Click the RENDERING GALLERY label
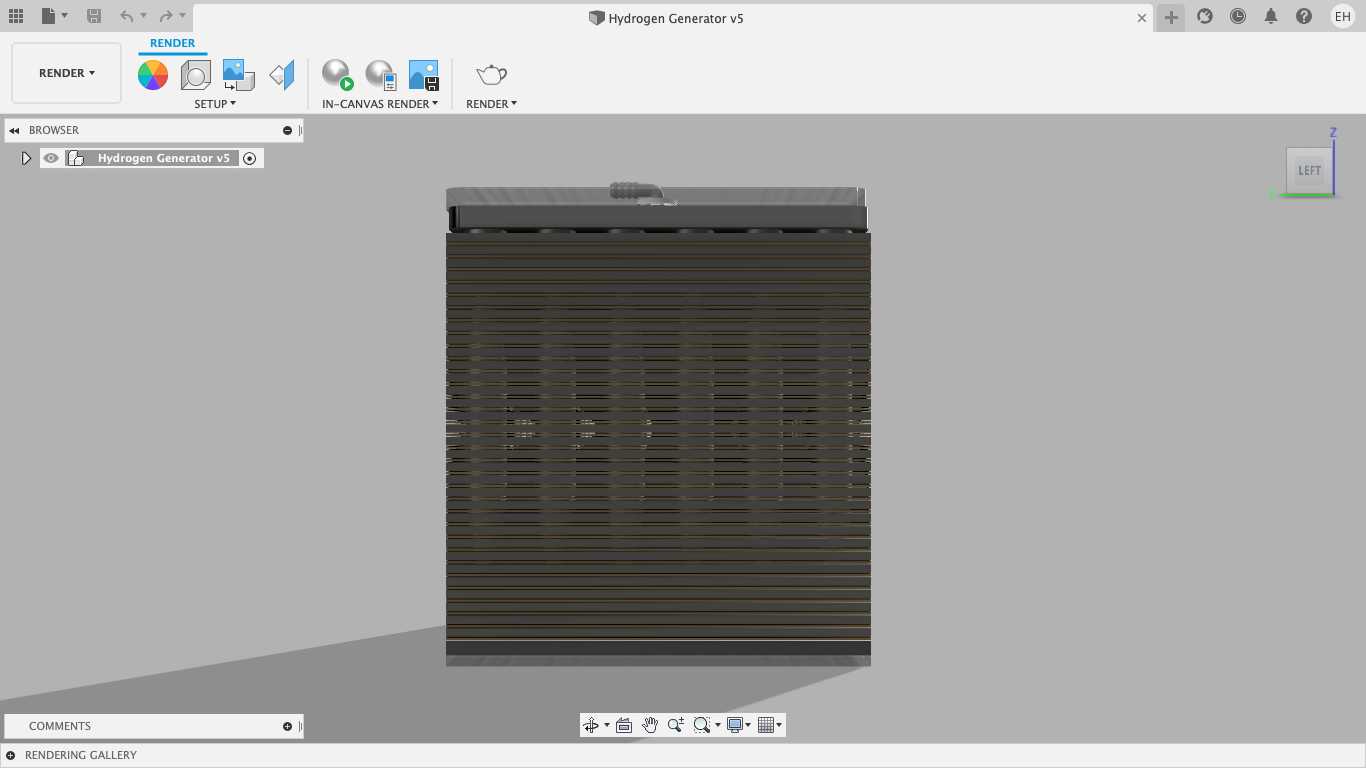 81,755
